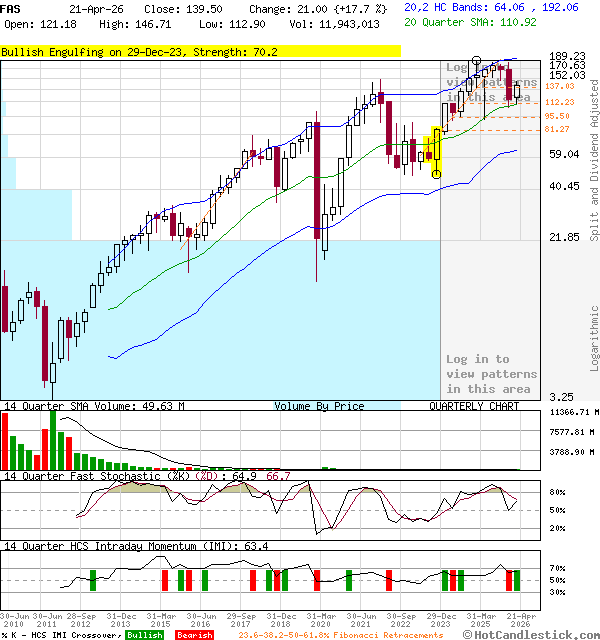Click the latest candlestick on the right

517,91
